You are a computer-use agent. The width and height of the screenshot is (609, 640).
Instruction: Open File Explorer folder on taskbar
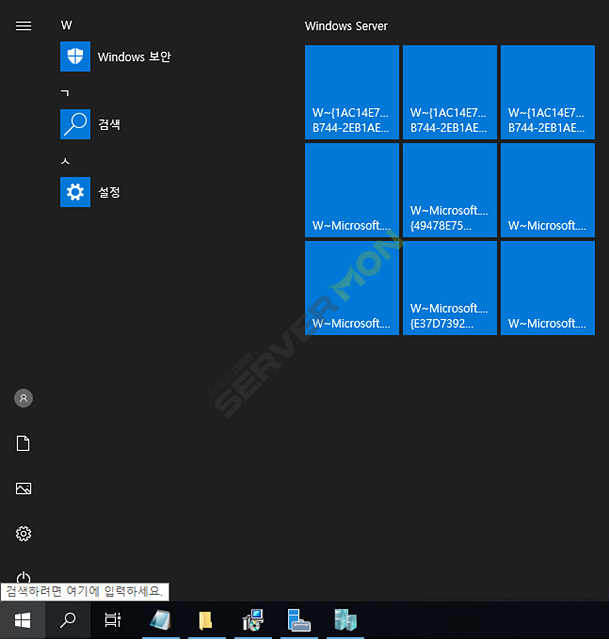(x=206, y=620)
